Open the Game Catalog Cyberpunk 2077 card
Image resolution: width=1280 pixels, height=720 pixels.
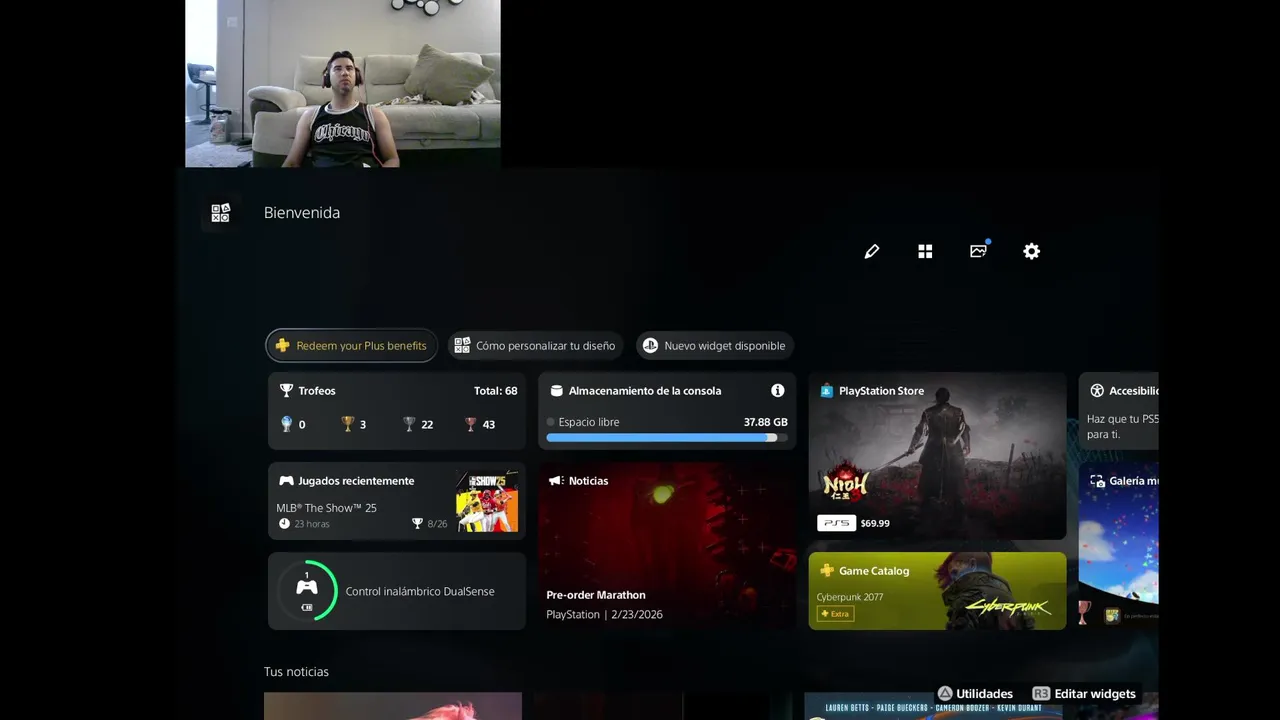937,591
